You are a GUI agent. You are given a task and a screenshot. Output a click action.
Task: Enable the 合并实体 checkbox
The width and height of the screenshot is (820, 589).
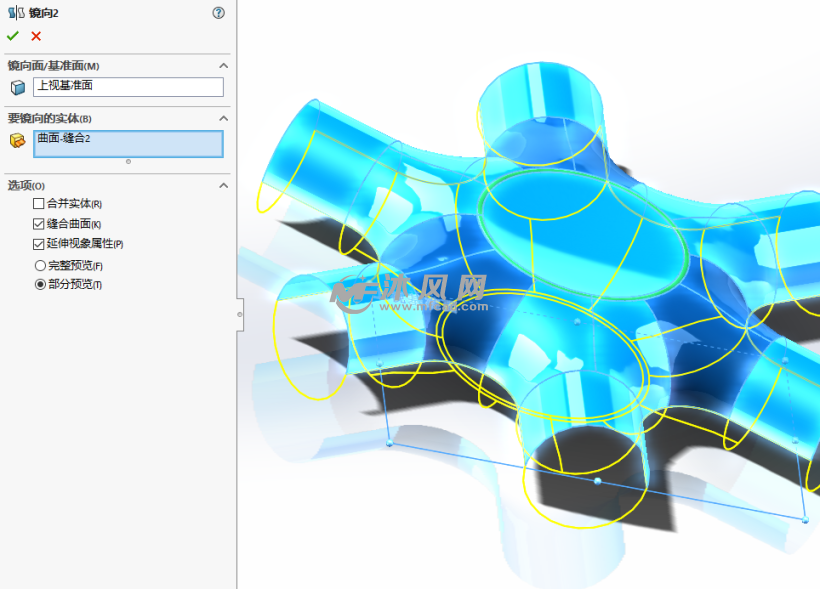point(38,203)
